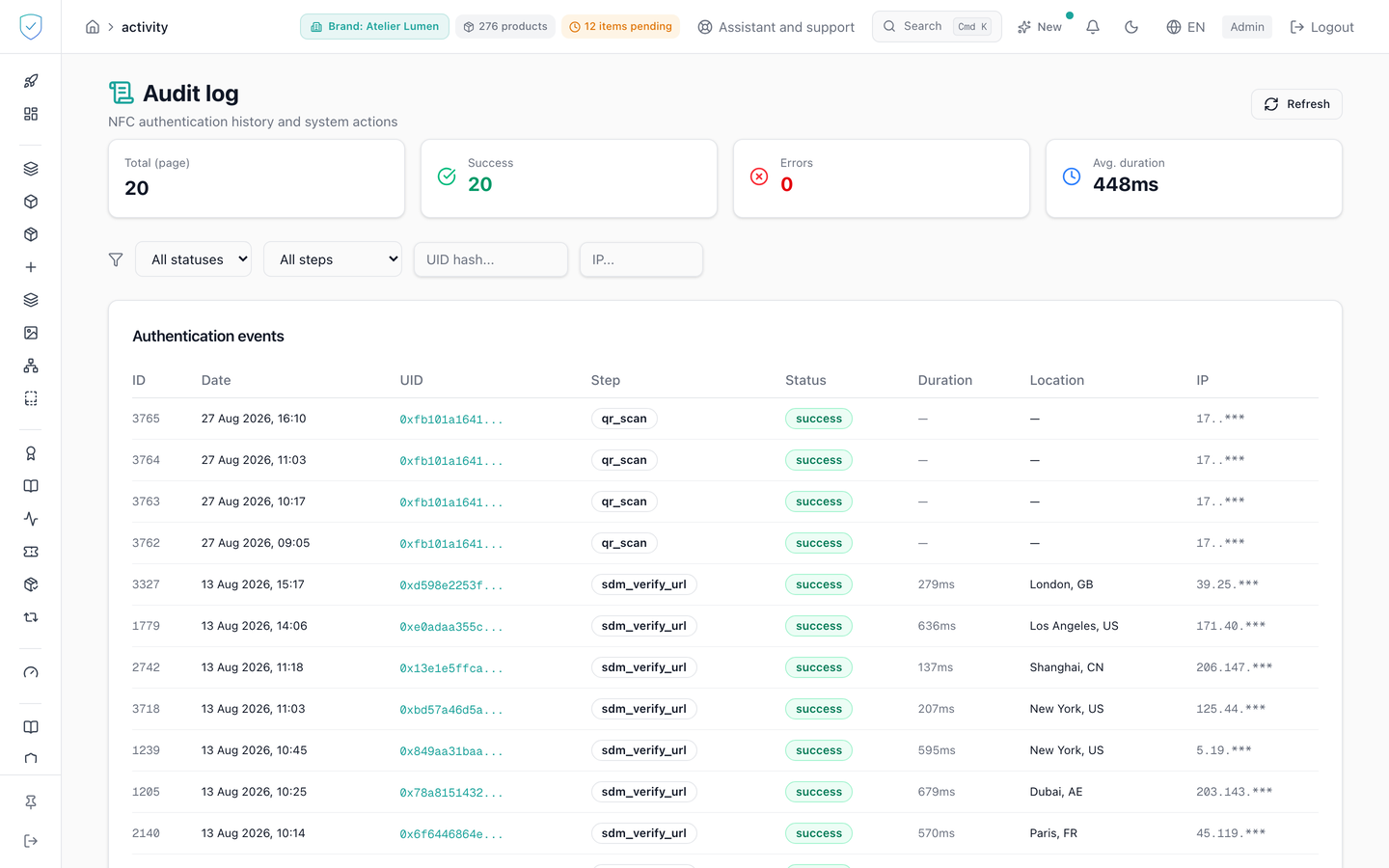1389x868 pixels.
Task: Click success badge in row 3763
Action: (819, 502)
